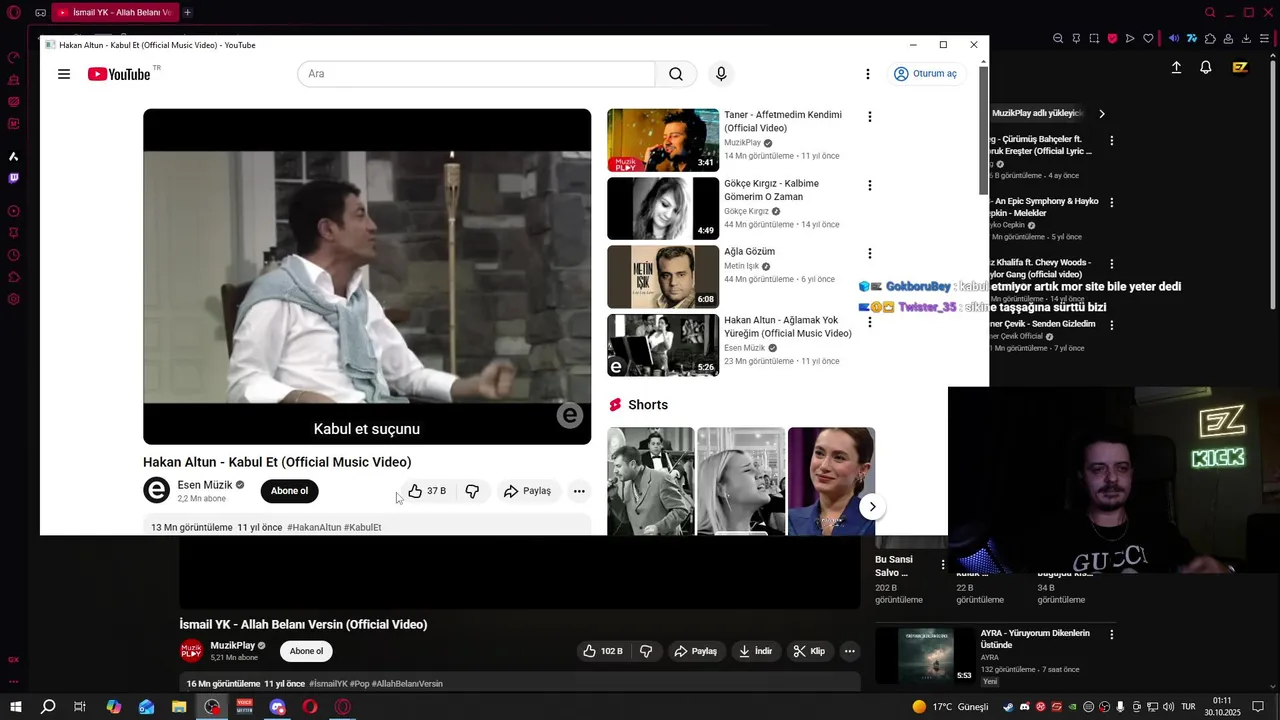Open File Explorer from taskbar

pos(179,707)
